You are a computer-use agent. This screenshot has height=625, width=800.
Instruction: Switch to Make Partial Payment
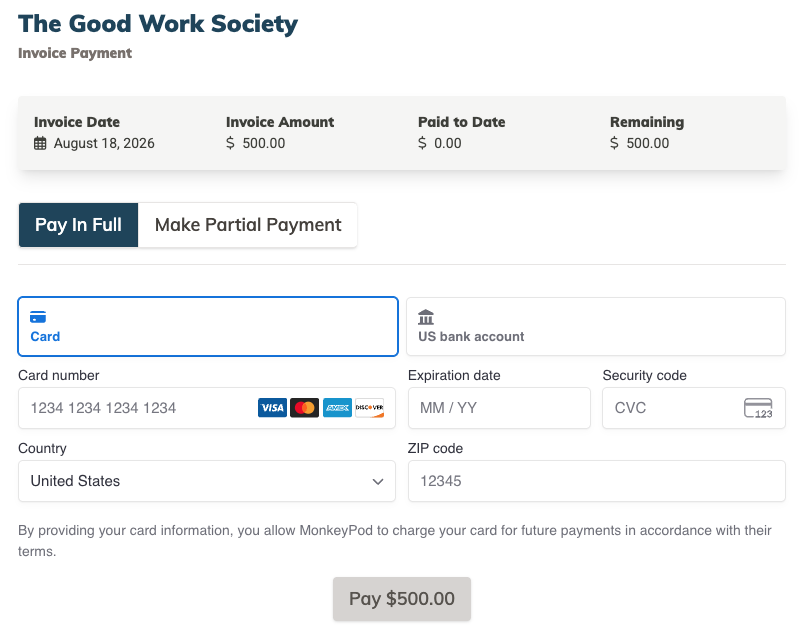(248, 225)
